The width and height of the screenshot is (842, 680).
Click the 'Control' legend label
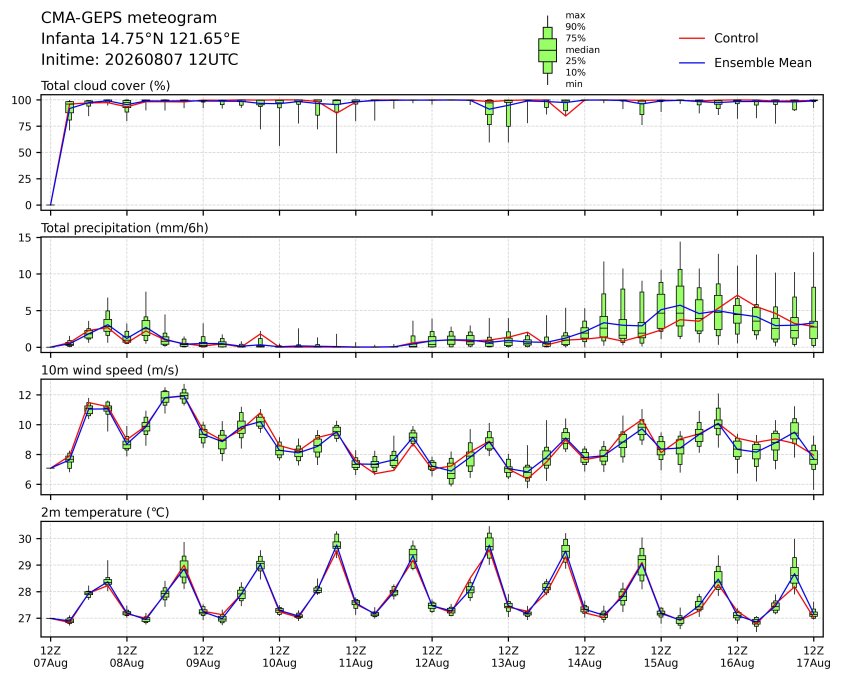[x=736, y=38]
